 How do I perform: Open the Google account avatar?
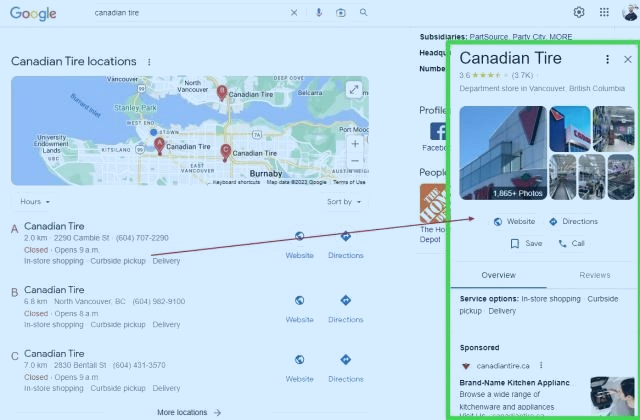click(x=631, y=12)
